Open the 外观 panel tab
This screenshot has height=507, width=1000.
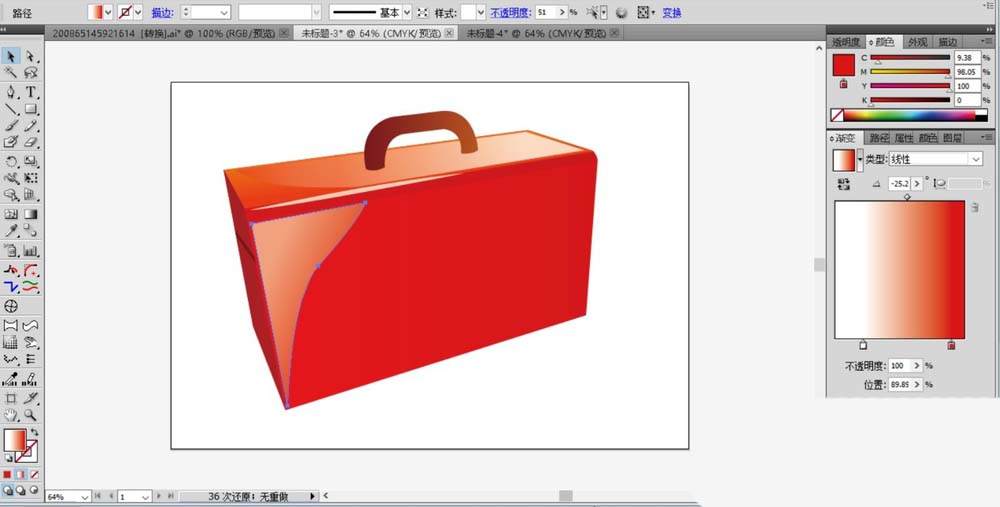917,42
